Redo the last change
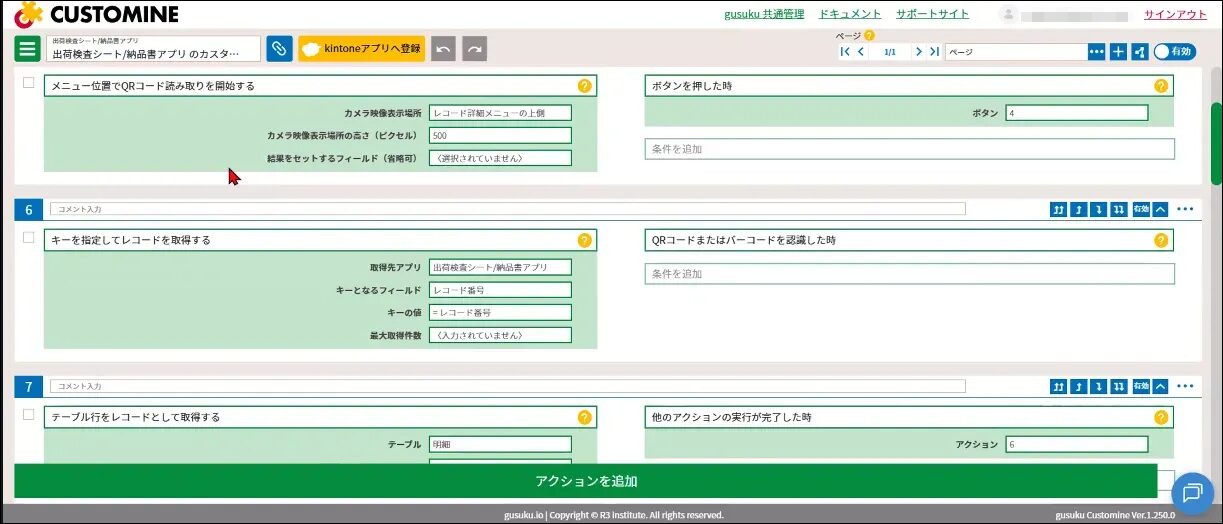Image resolution: width=1223 pixels, height=524 pixels. (x=475, y=49)
